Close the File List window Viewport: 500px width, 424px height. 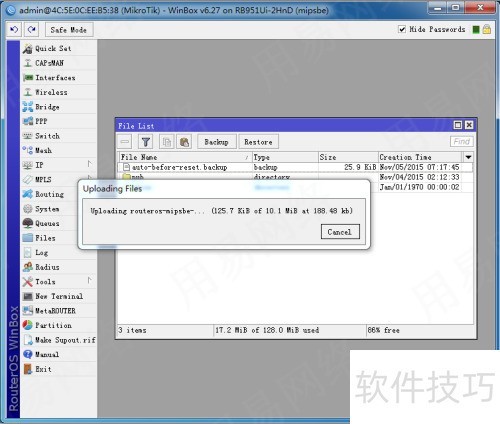point(469,125)
